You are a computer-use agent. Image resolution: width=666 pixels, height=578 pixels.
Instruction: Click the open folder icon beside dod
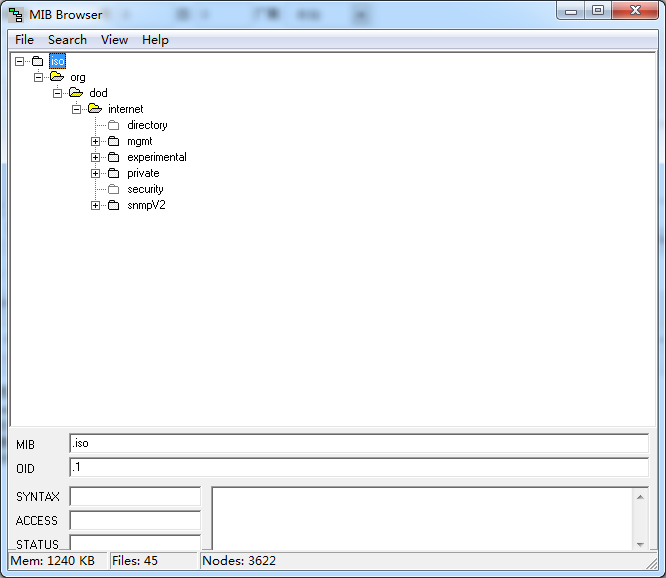pos(76,93)
